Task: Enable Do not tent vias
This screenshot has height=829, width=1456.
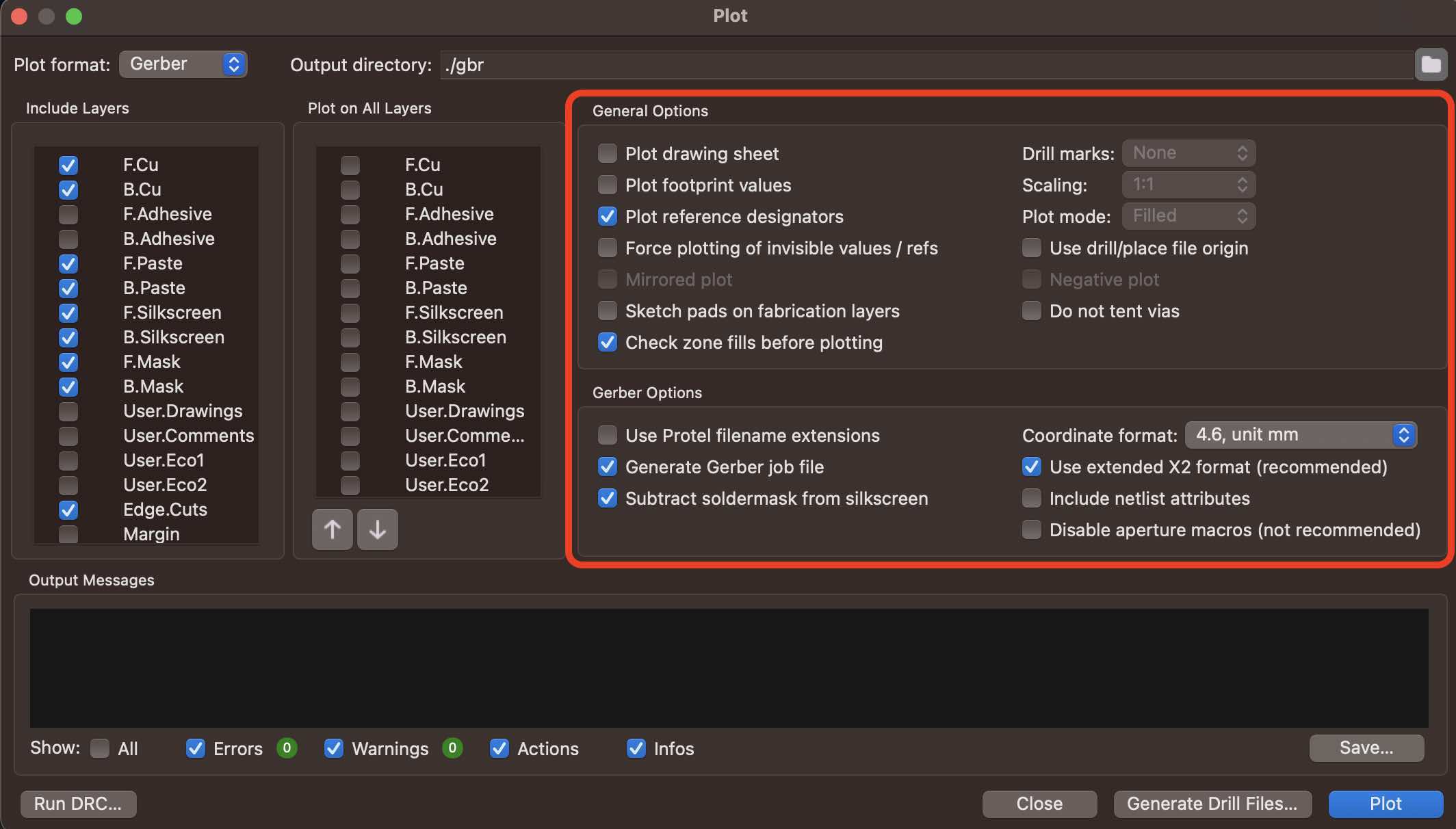Action: coord(1032,311)
